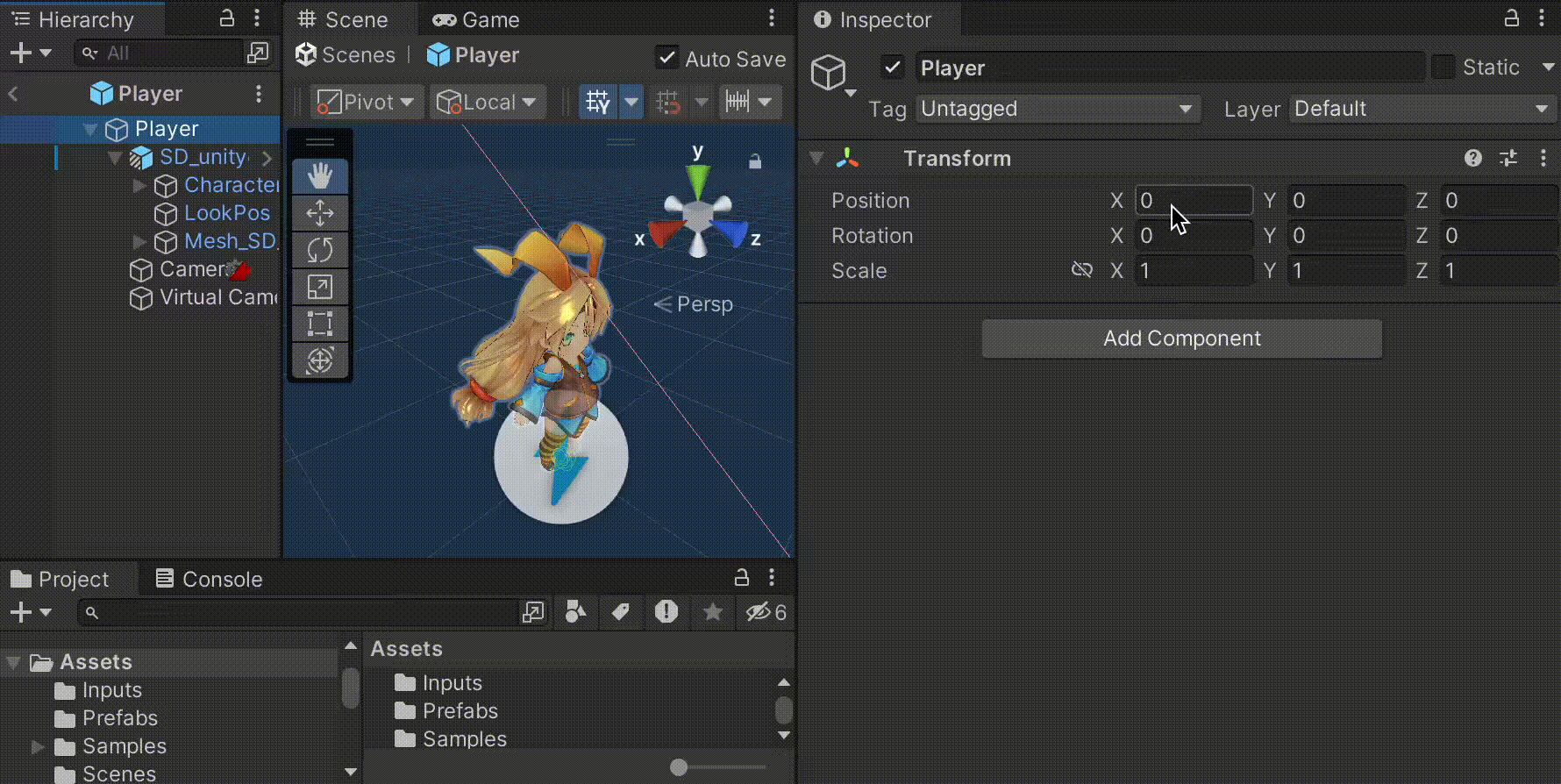Open the Pivot handle position dropdown

pyautogui.click(x=366, y=103)
